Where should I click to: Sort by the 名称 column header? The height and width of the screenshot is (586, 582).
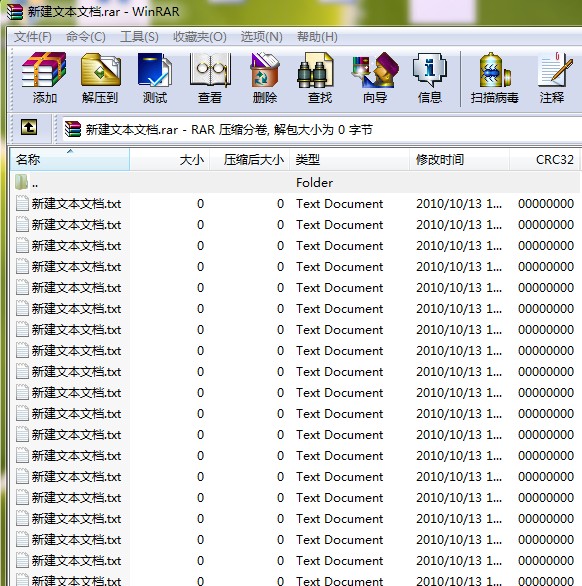click(x=70, y=160)
